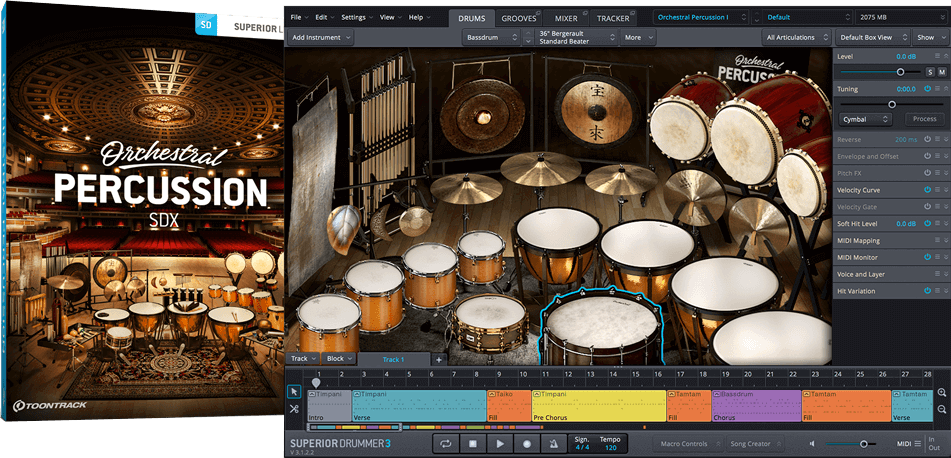951x458 pixels.
Task: Toggle the Hit Variation power button
Action: pyautogui.click(x=927, y=291)
